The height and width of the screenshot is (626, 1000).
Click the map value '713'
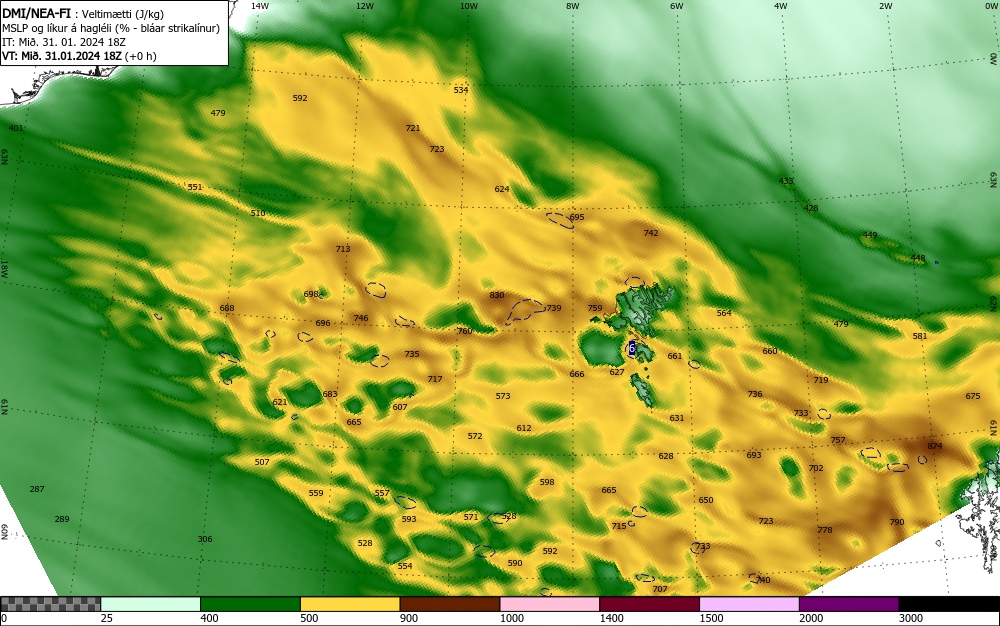(343, 249)
